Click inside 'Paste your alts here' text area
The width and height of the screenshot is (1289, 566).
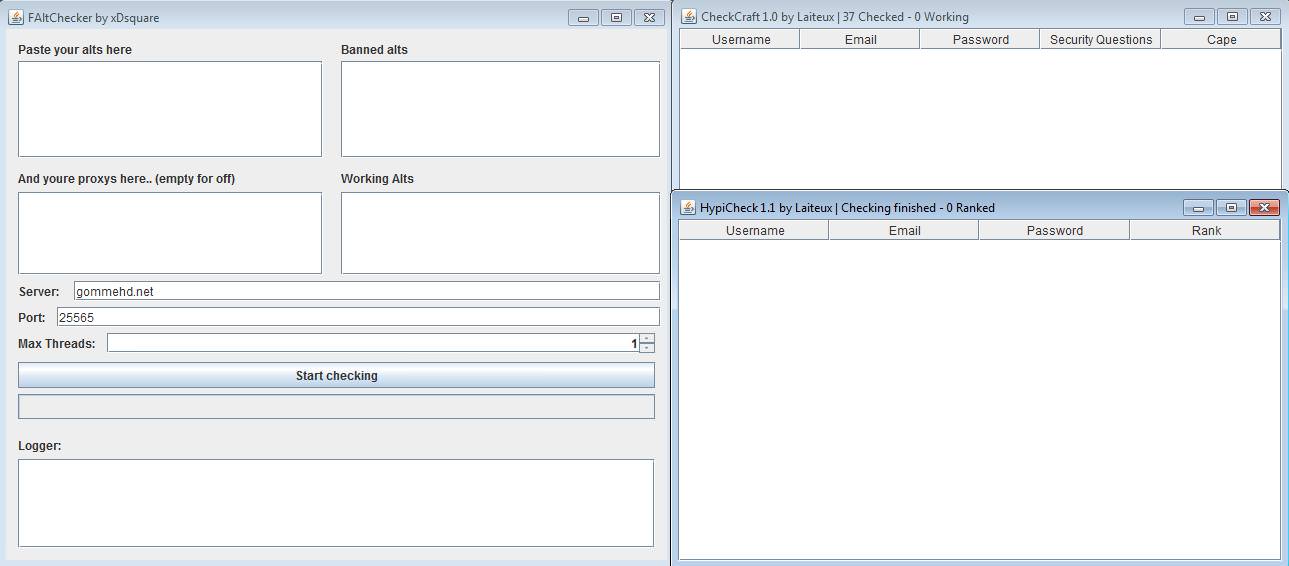tap(170, 109)
